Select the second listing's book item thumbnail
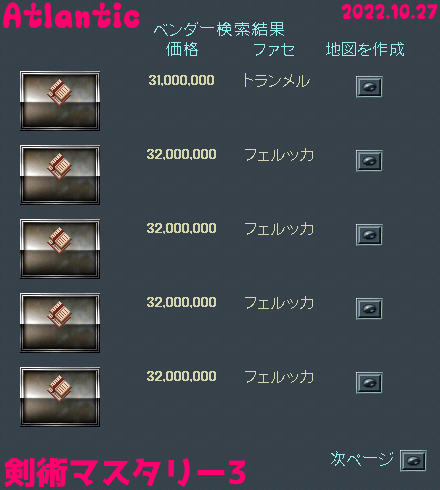Viewport: 440px width, 490px height. [x=60, y=175]
